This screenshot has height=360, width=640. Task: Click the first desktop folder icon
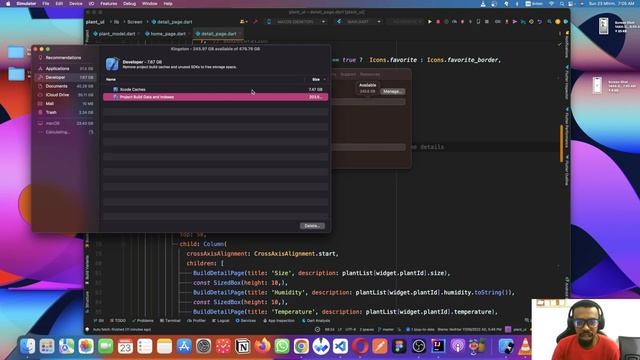click(16, 52)
